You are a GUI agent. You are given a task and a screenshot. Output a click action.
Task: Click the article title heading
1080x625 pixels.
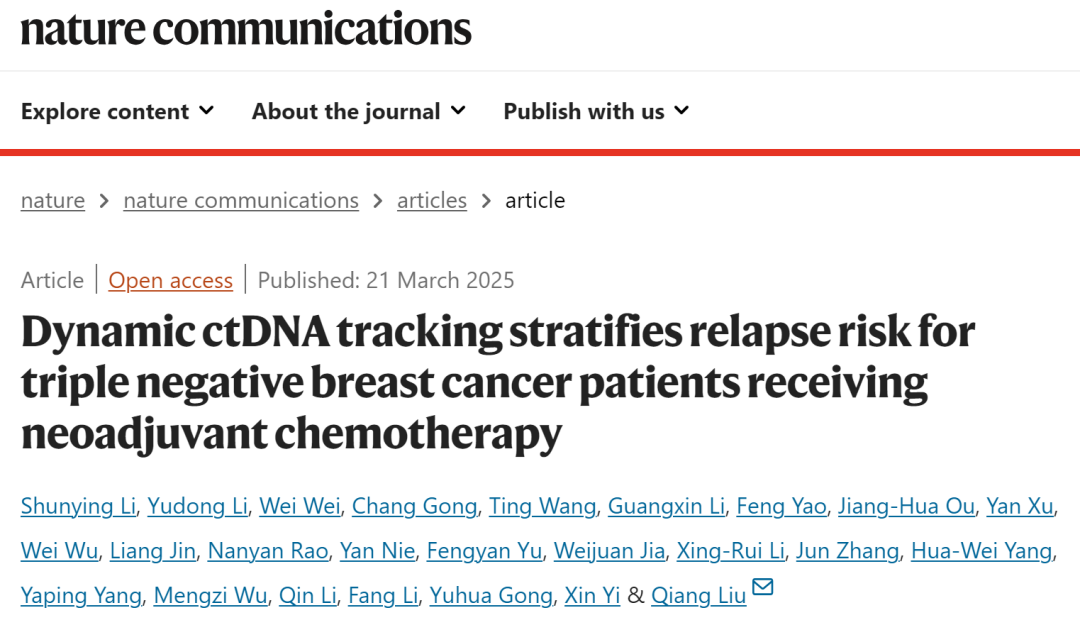pos(497,382)
